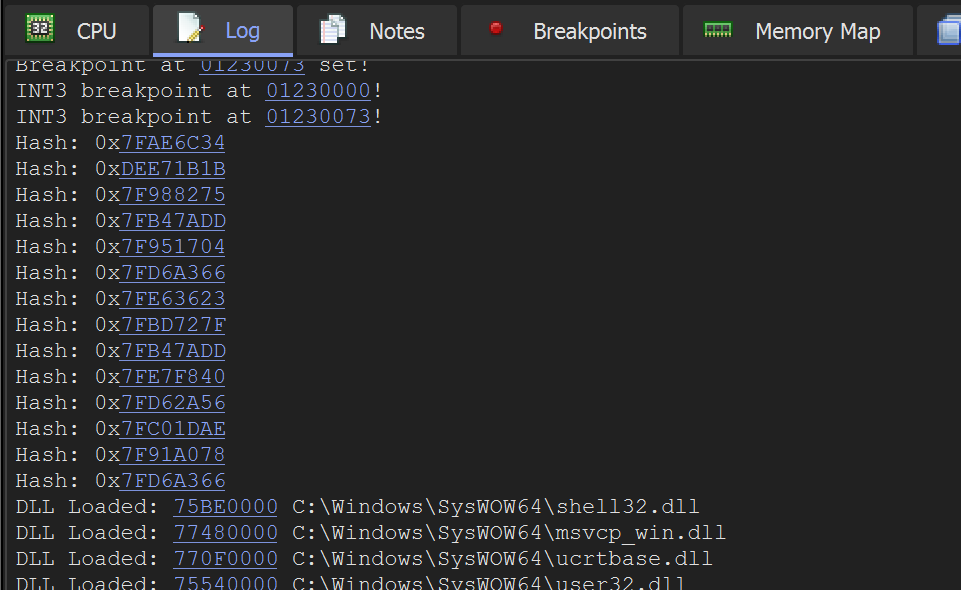Select path text C:\Windows\SysWOW64\shell32.dll

tap(495, 507)
